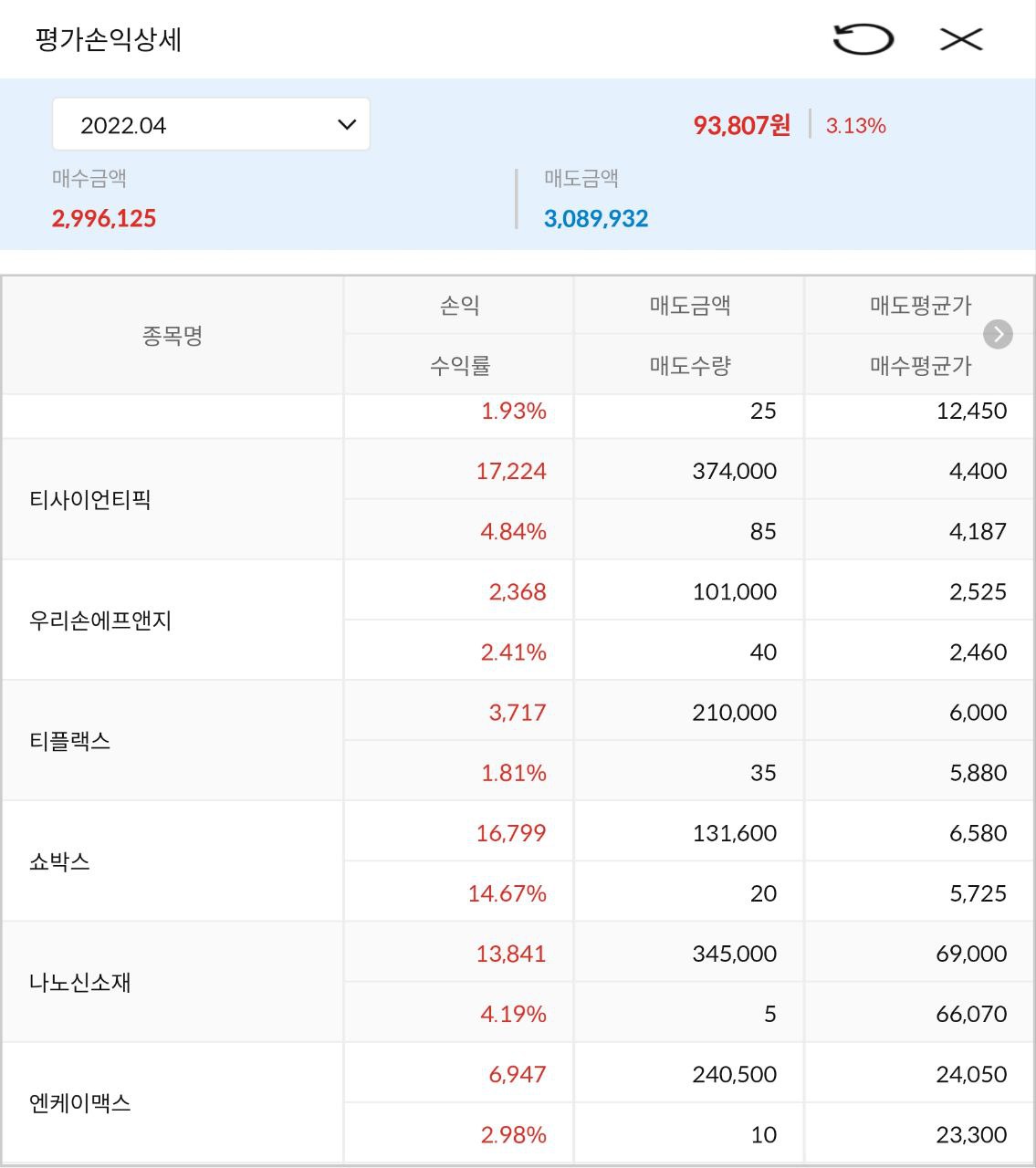The width and height of the screenshot is (1036, 1168).
Task: Click the 손익 column header
Action: coord(459,306)
